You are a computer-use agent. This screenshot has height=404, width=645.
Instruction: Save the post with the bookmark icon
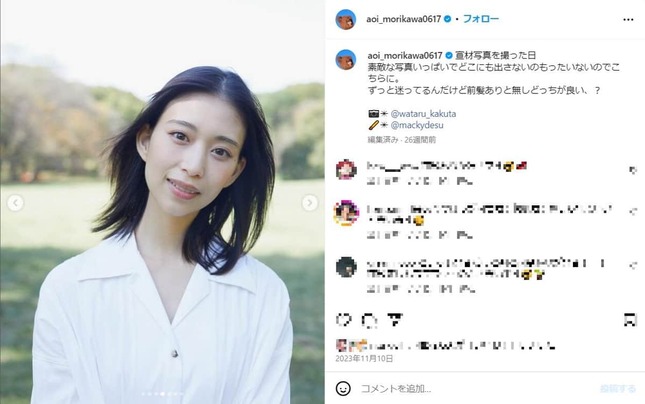point(630,320)
